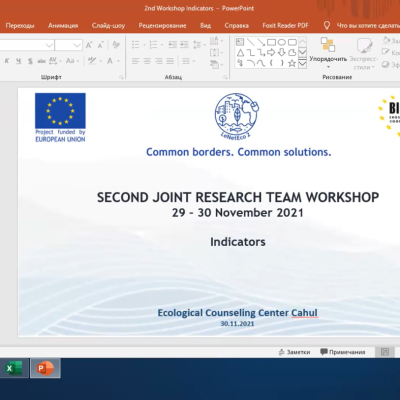Justify the text
Viewport: 400px width, 400px height.
click(170, 61)
